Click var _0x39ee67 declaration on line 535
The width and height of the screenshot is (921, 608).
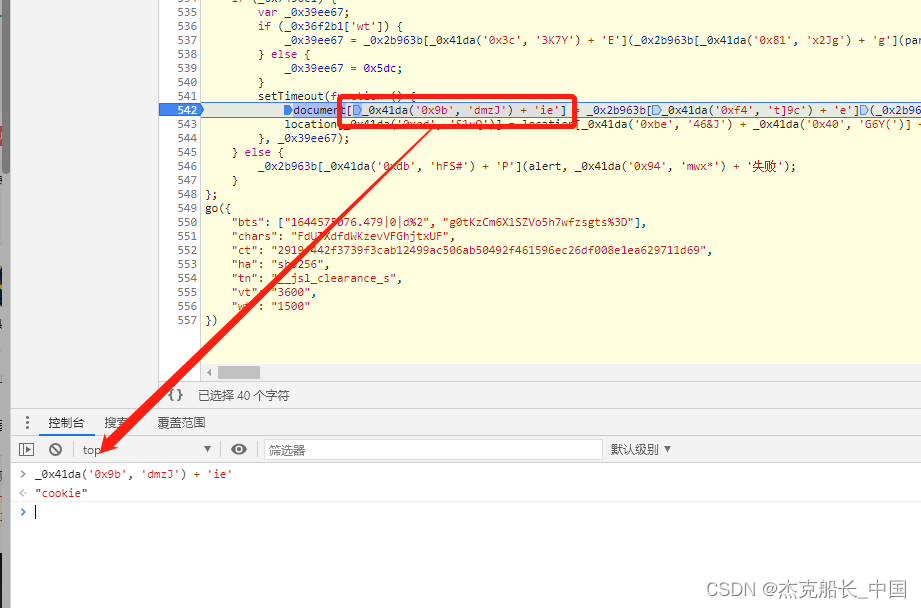[x=303, y=12]
